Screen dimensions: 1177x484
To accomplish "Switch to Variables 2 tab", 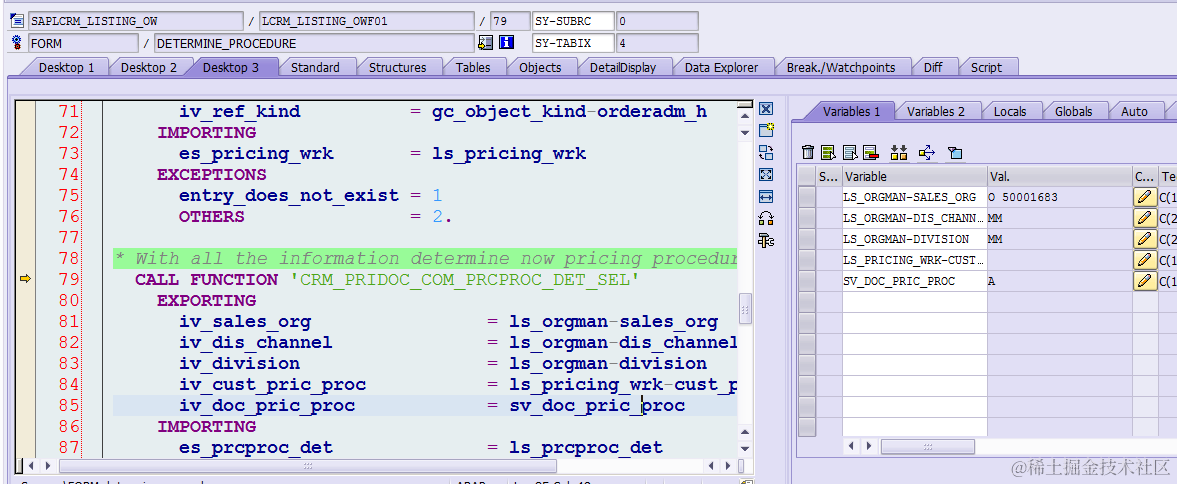I will 935,112.
